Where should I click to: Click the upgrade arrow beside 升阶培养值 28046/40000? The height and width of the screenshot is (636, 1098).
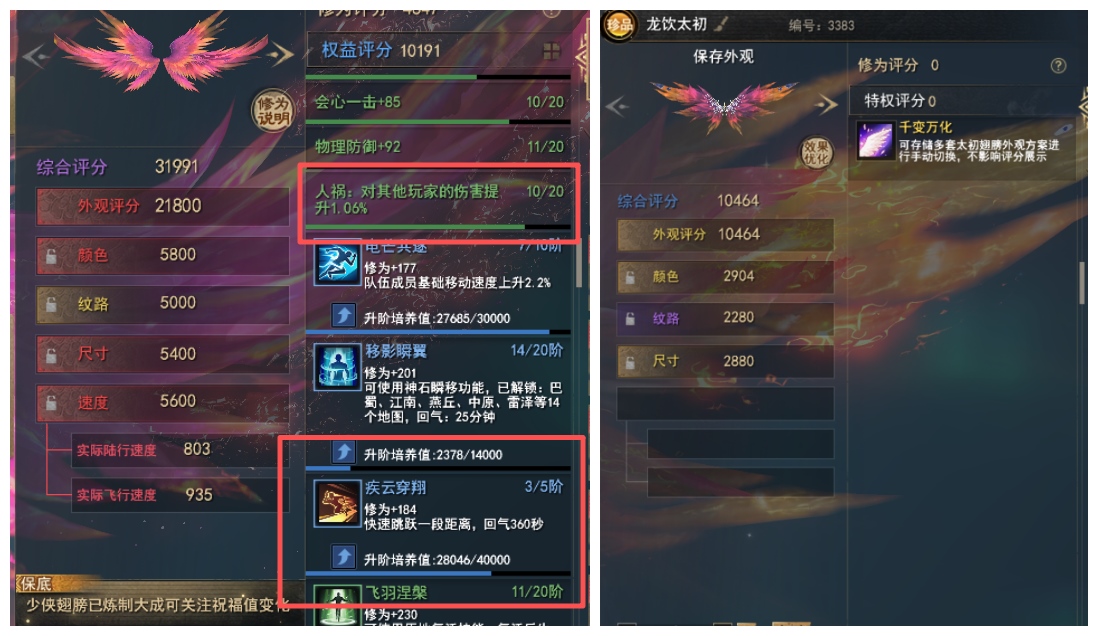click(343, 558)
